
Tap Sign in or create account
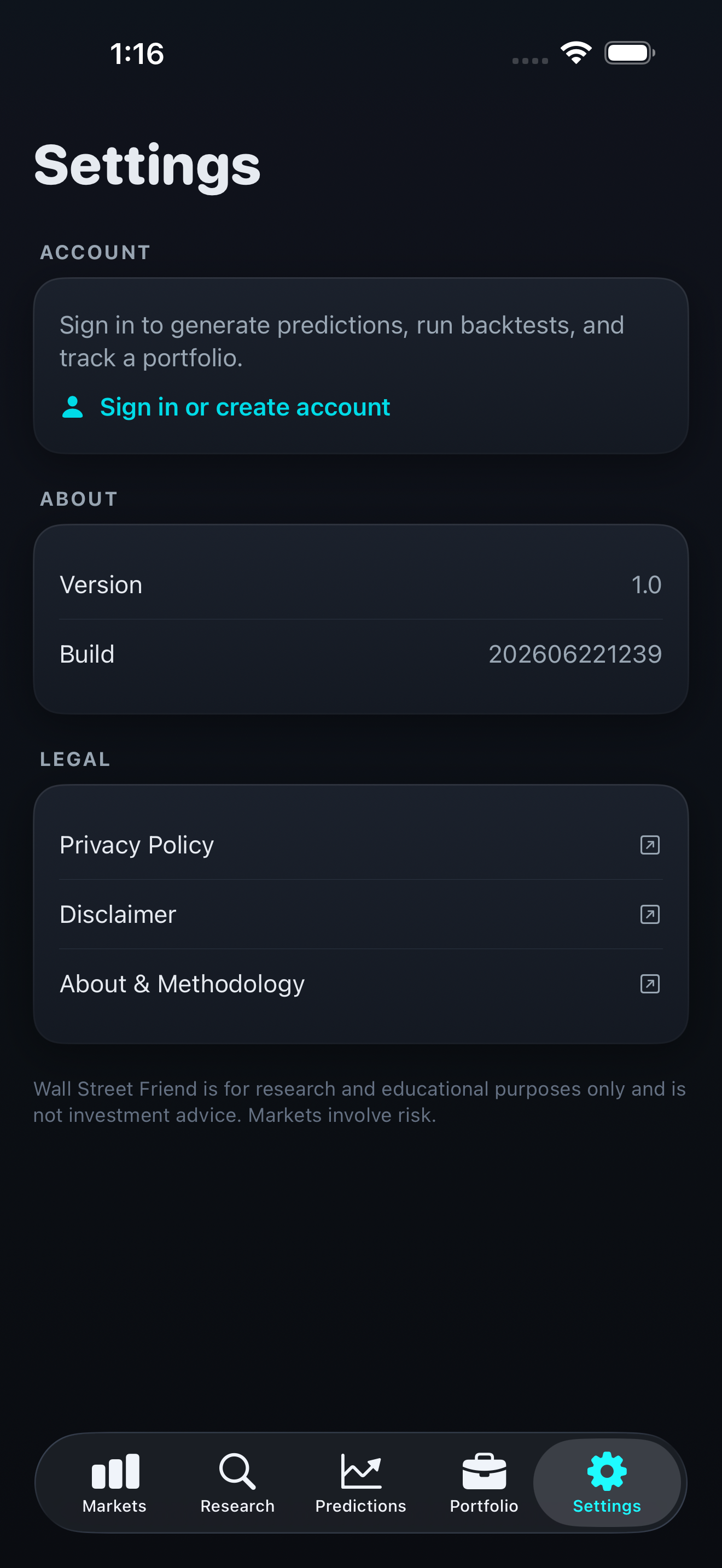244,407
